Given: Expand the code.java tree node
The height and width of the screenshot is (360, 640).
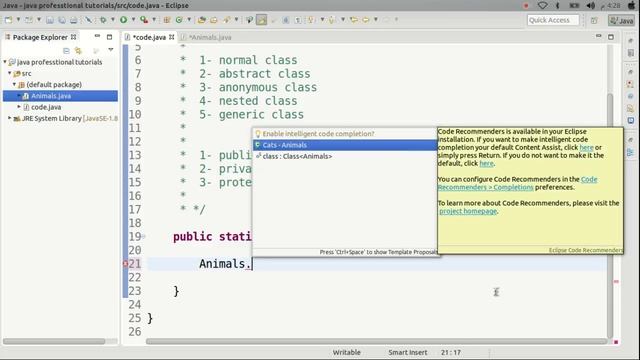Looking at the screenshot, I should [19, 107].
